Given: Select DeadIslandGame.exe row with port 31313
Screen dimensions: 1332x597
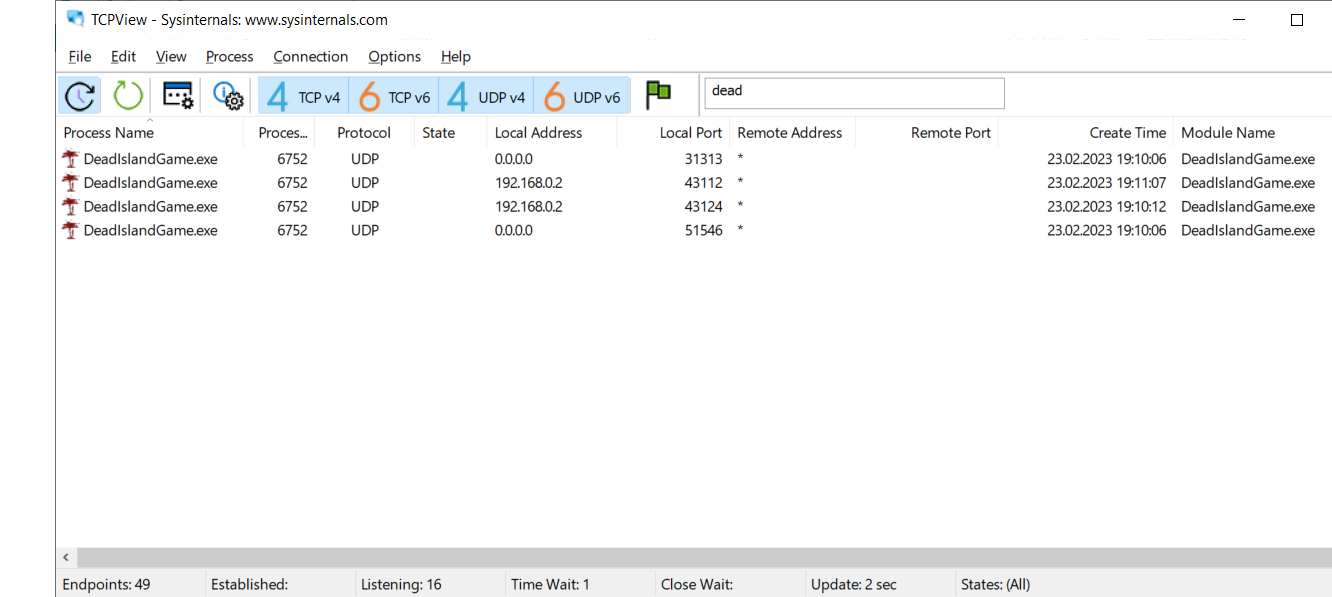Looking at the screenshot, I should click(694, 159).
